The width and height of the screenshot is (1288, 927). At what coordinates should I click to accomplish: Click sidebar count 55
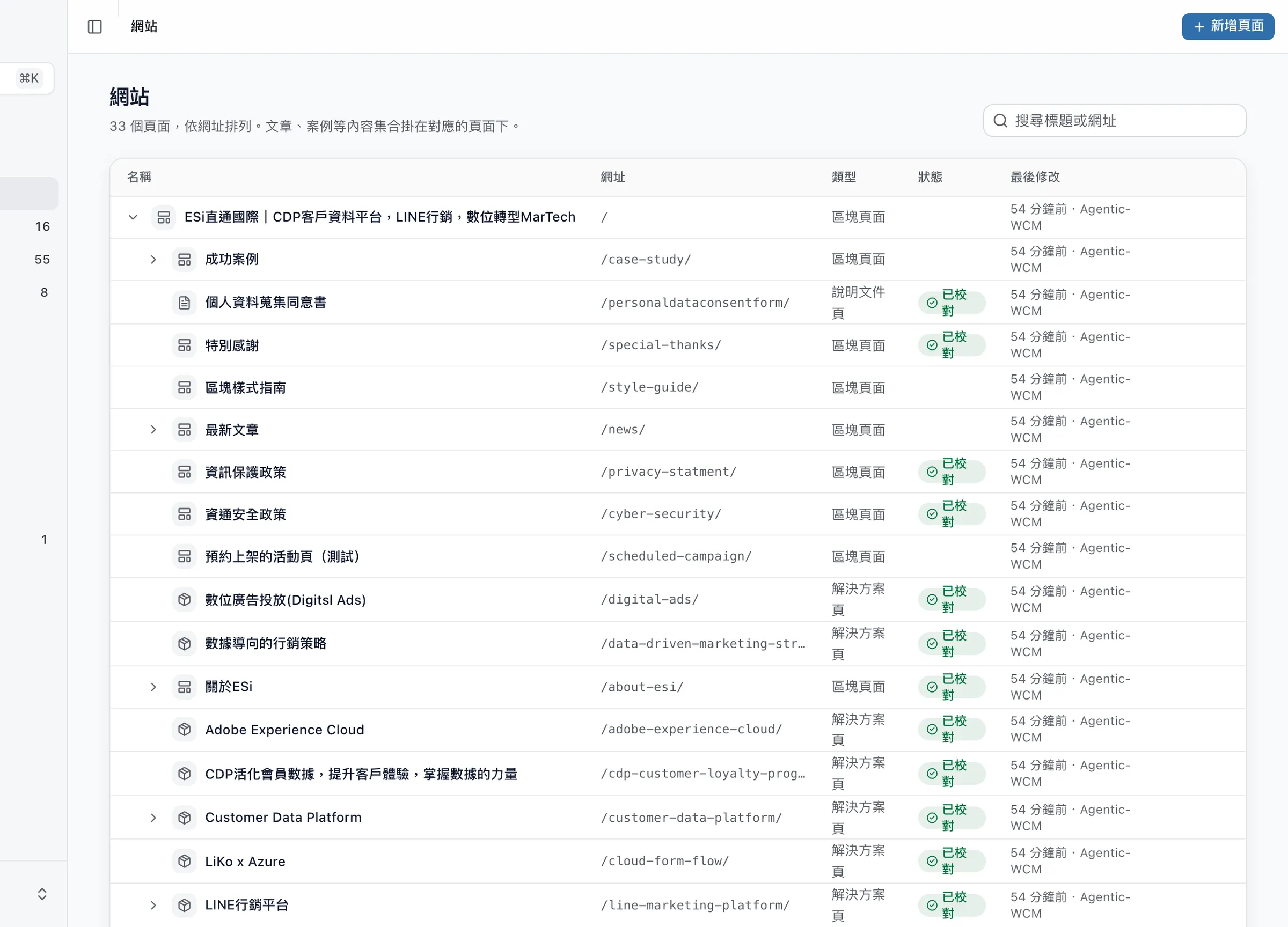click(x=42, y=260)
